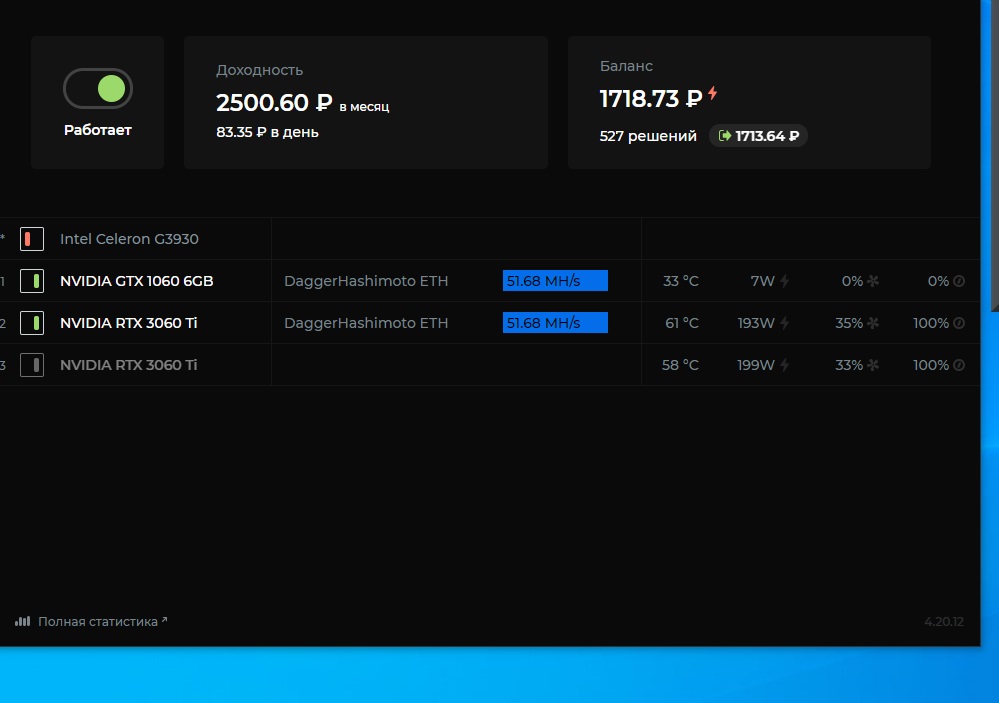Enable the third-row NVIDIA RTX 3060 Ti toggle
Viewport: 999px width, 703px height.
tap(32, 365)
